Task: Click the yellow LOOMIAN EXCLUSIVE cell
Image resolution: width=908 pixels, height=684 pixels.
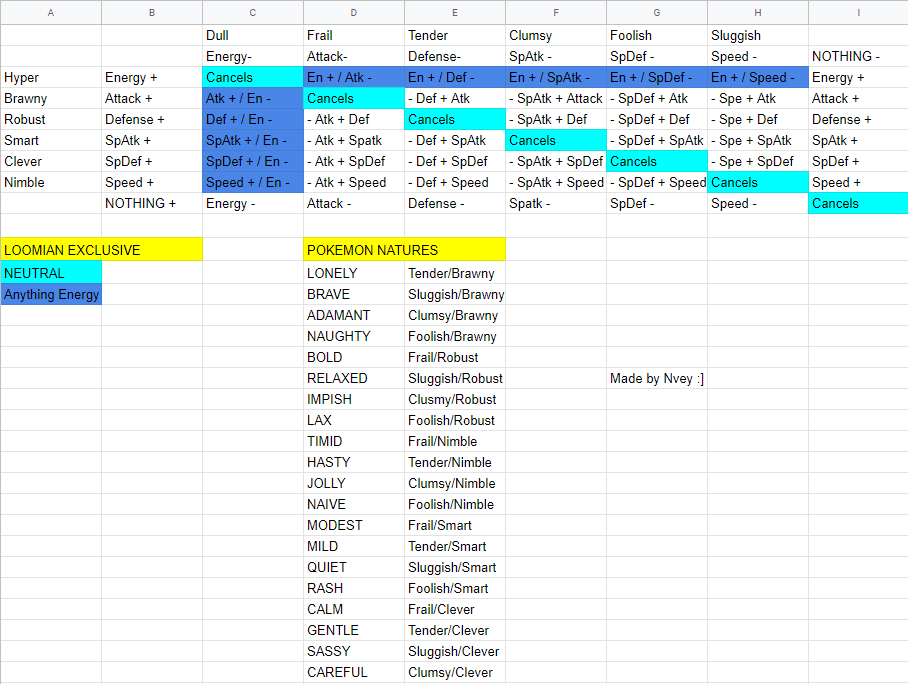Action: [x=101, y=250]
